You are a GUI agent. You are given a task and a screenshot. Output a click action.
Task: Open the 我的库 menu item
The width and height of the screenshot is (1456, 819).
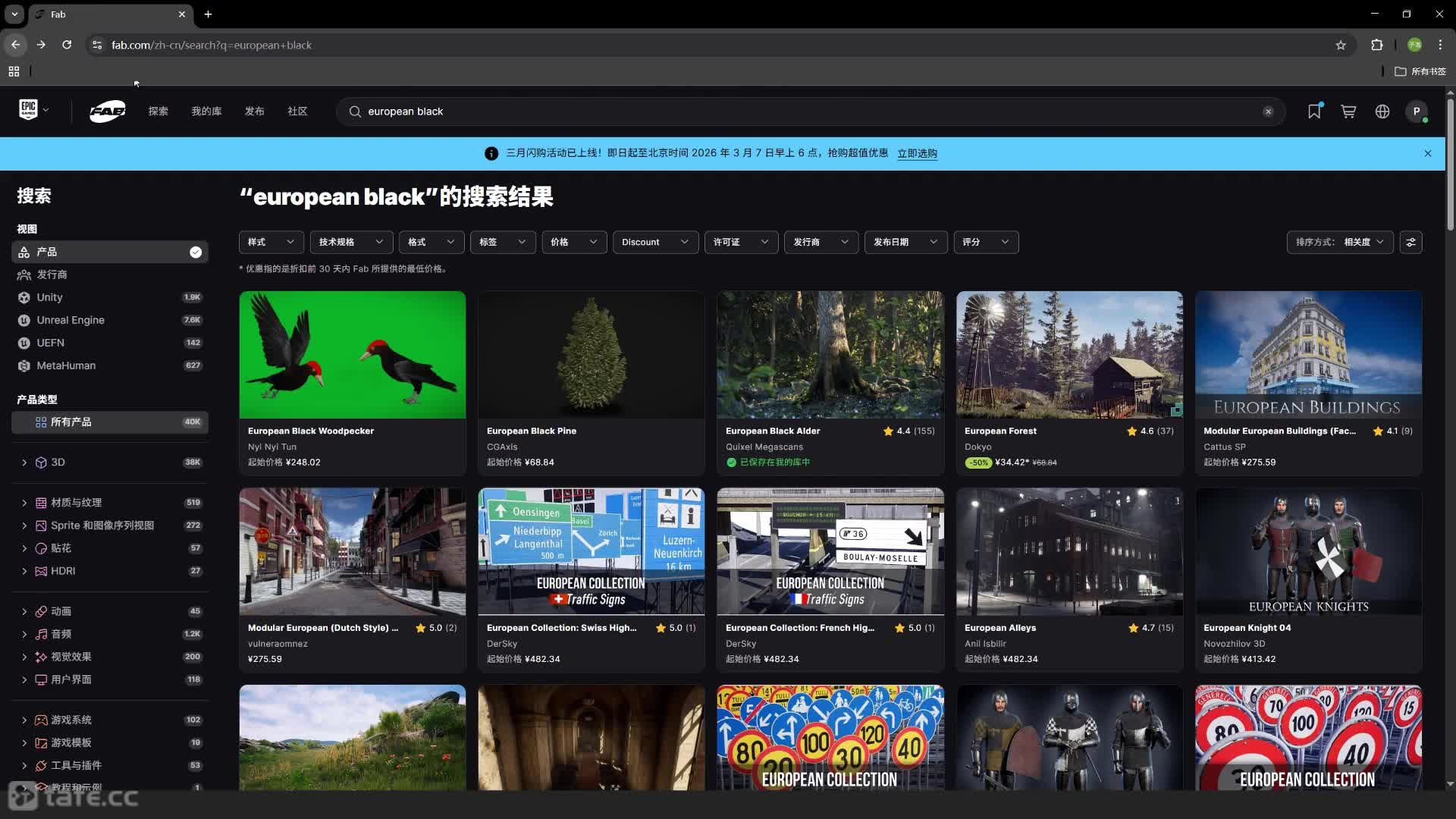[206, 111]
